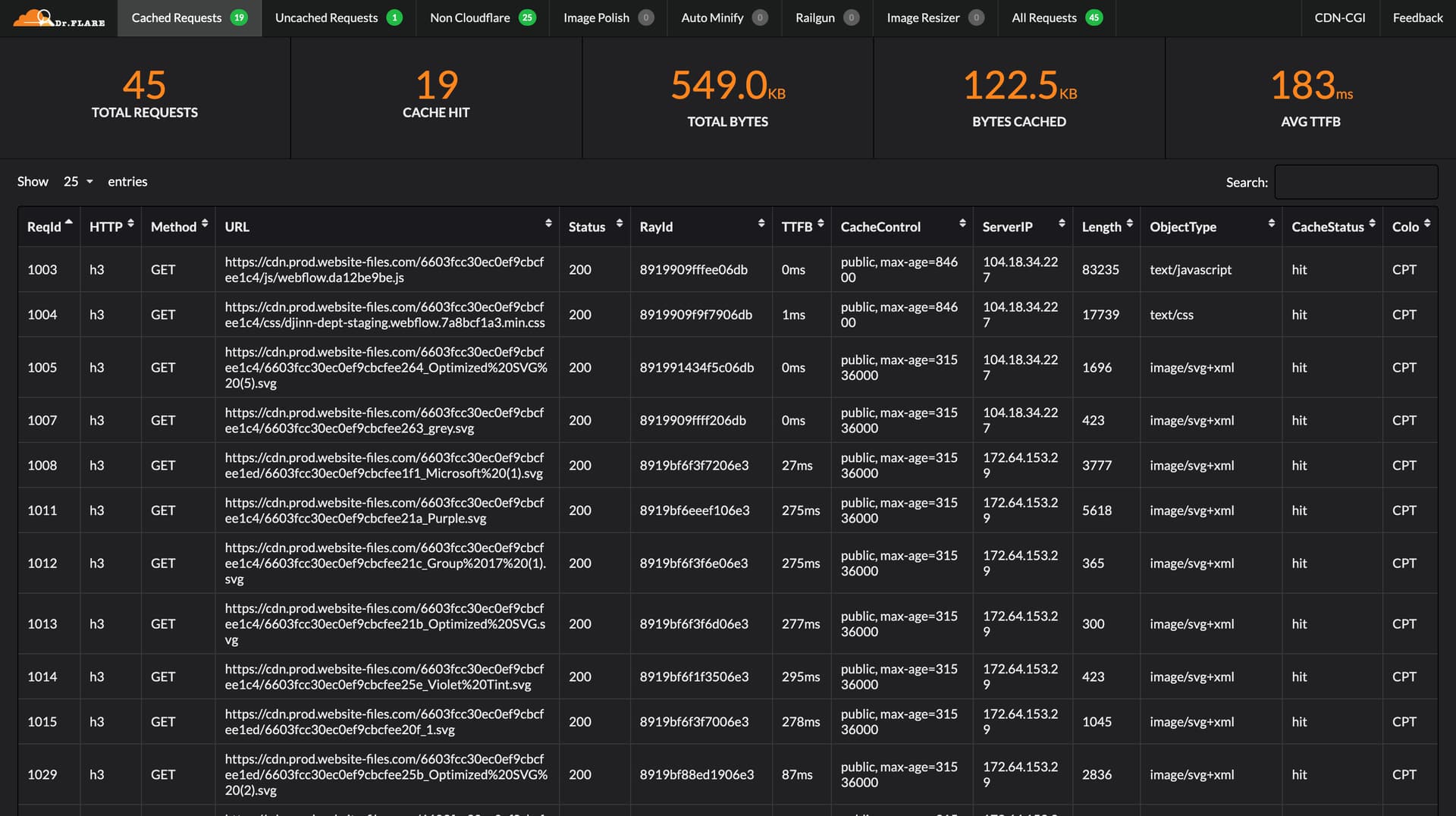Click inside the Search field
The image size is (1456, 816).
[1356, 181]
